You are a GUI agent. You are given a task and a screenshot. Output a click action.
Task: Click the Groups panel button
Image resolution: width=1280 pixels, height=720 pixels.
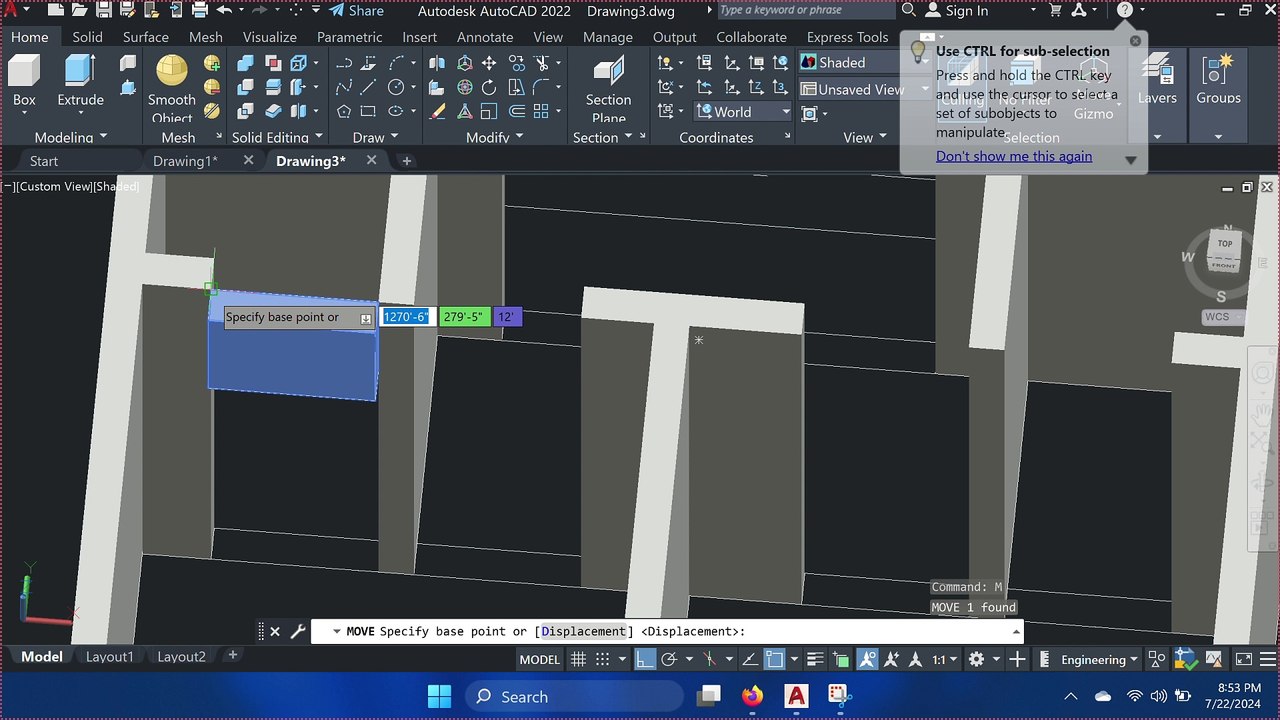tap(1218, 80)
